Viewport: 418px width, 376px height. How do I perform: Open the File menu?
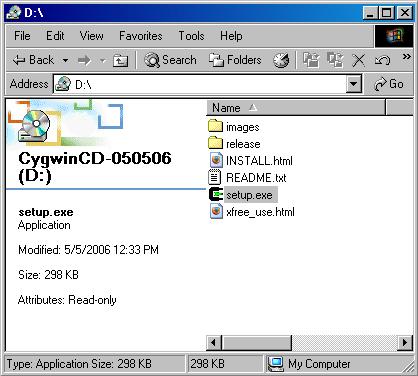click(22, 36)
